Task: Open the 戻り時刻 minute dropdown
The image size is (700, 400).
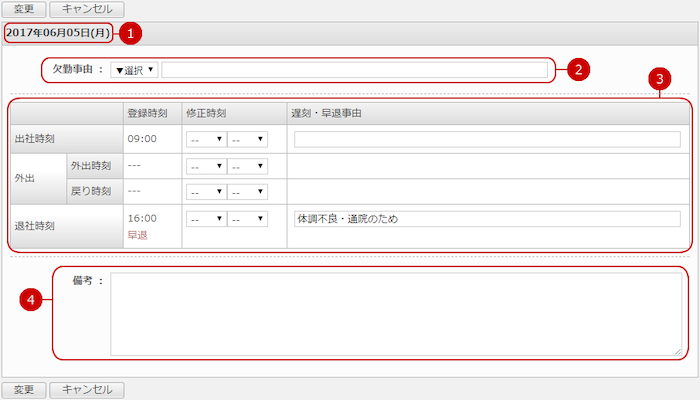Action: (x=247, y=191)
